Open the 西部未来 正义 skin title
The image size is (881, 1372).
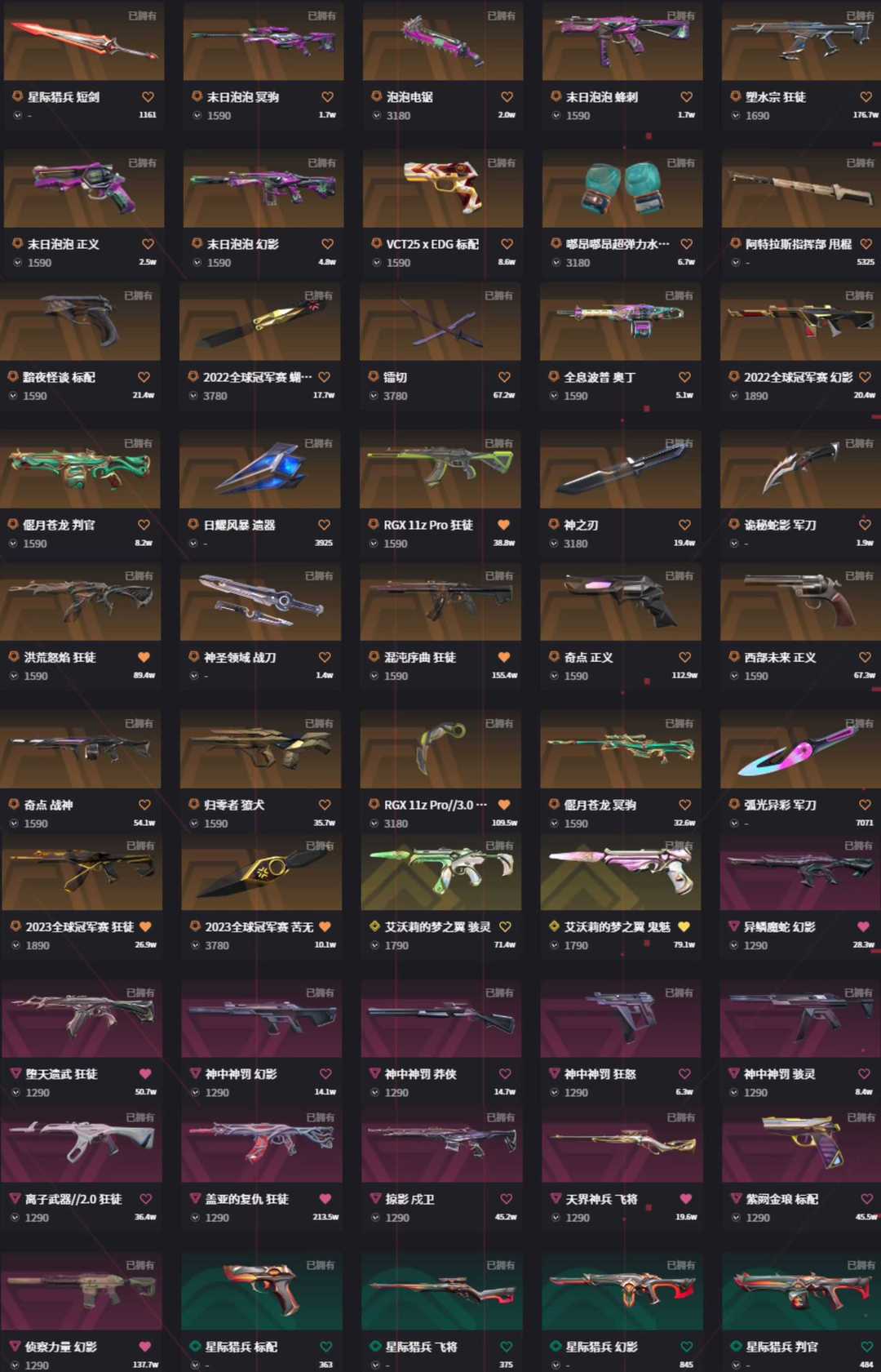pos(780,657)
